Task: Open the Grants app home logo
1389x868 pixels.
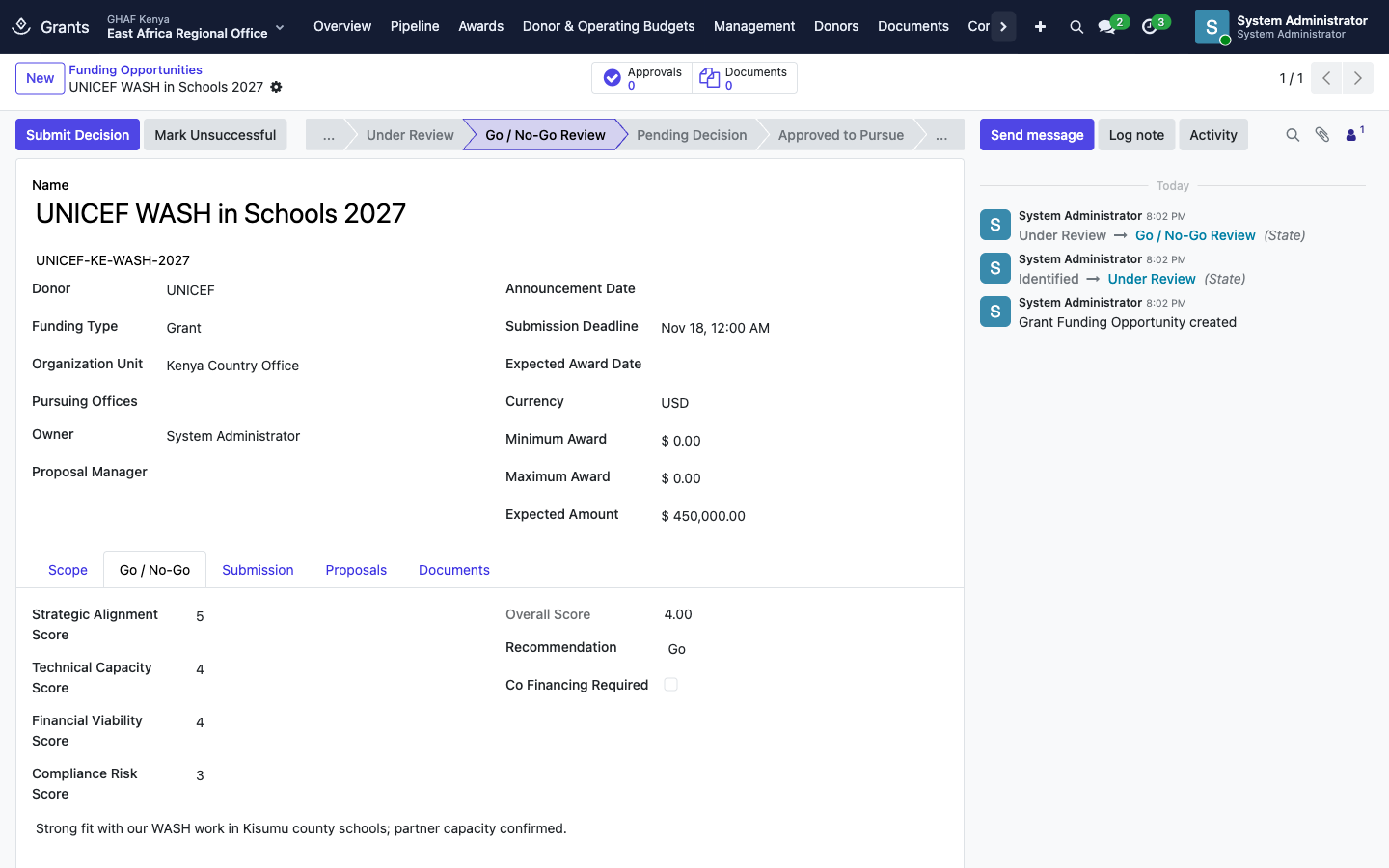Action: pyautogui.click(x=21, y=26)
